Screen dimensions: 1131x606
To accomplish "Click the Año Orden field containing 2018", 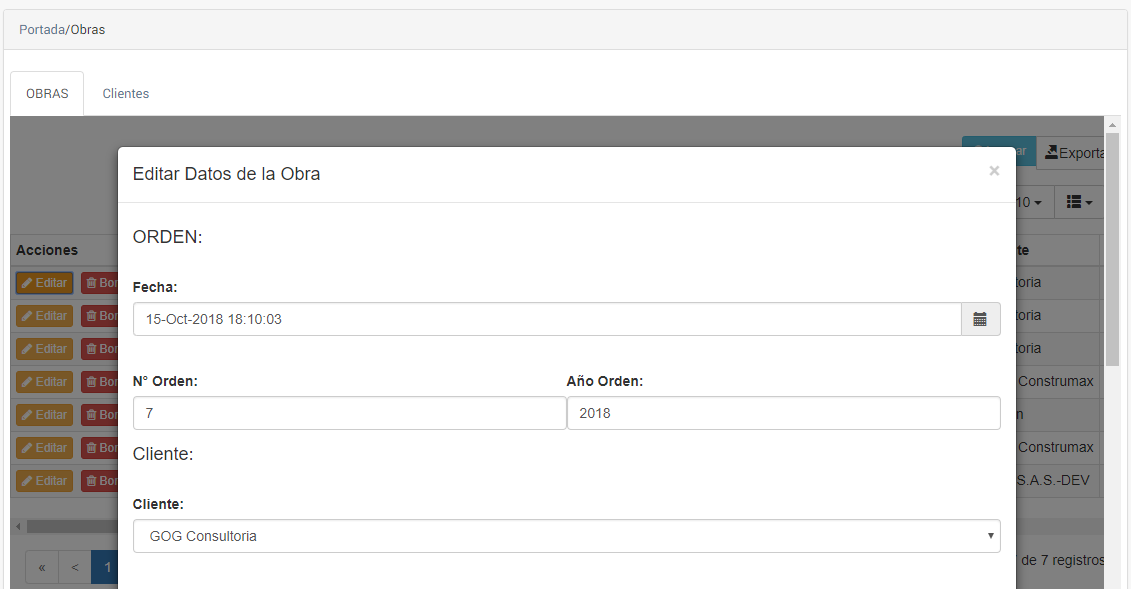I will coord(783,413).
